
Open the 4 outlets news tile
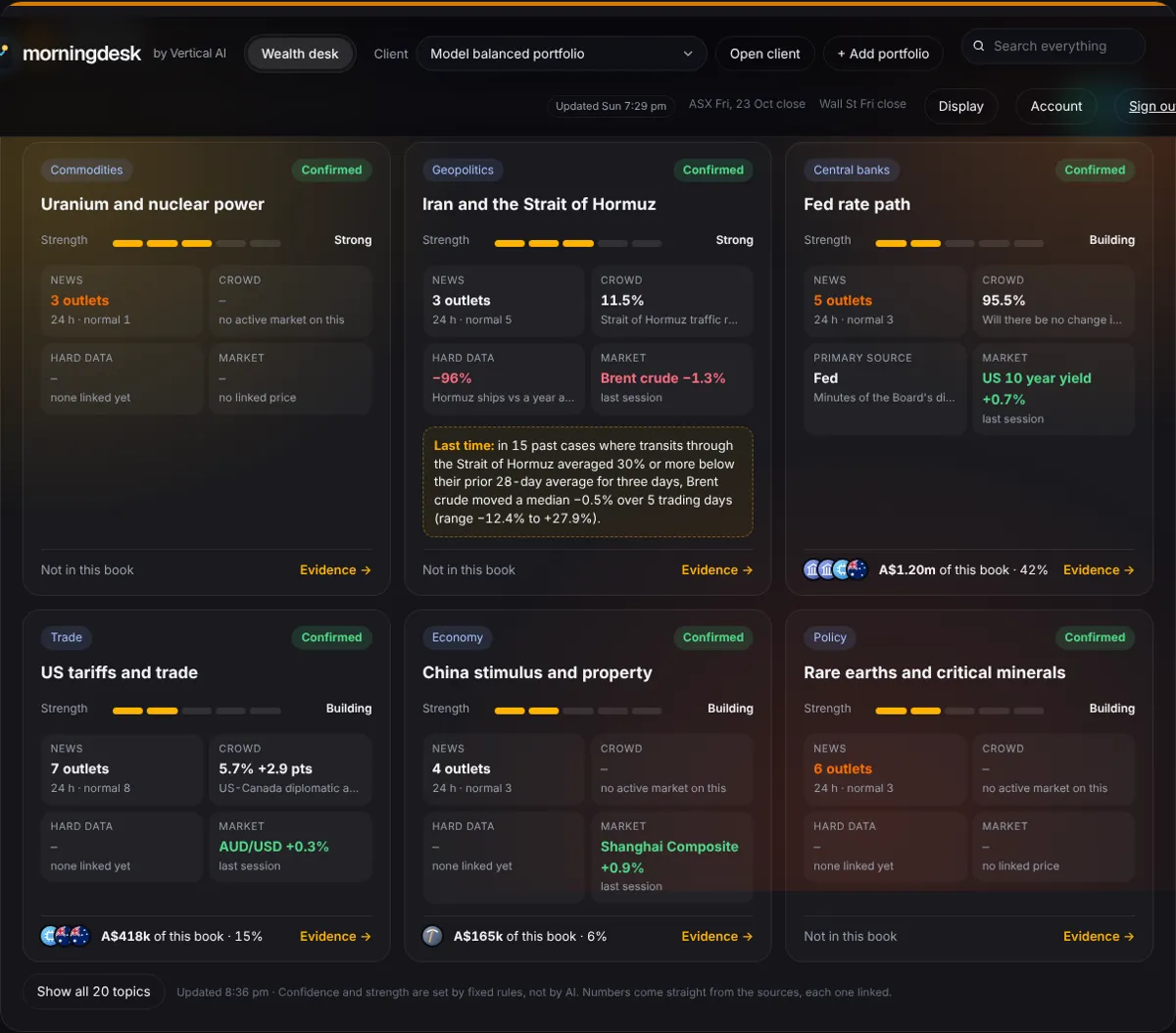[504, 768]
